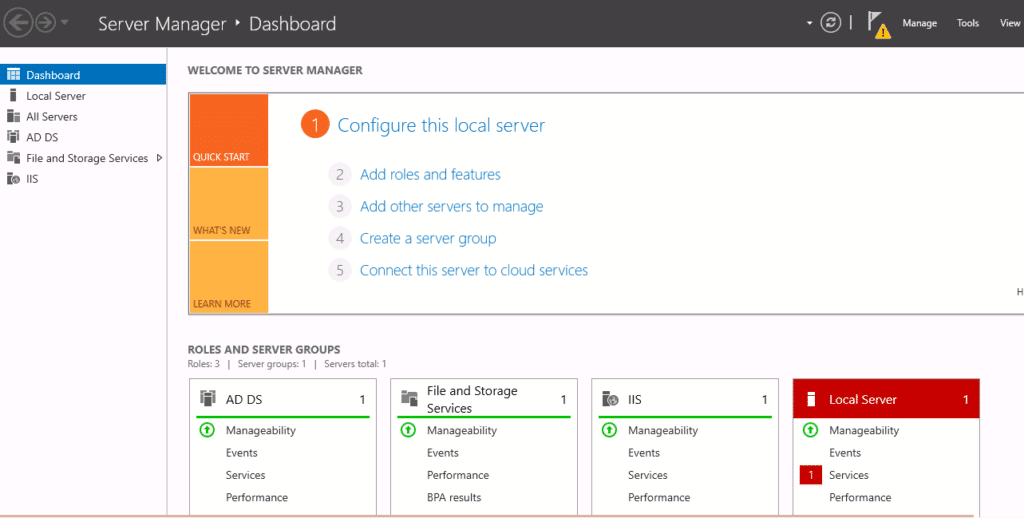
Task: Open the dropdown arrow left of refresh
Action: pyautogui.click(x=809, y=23)
